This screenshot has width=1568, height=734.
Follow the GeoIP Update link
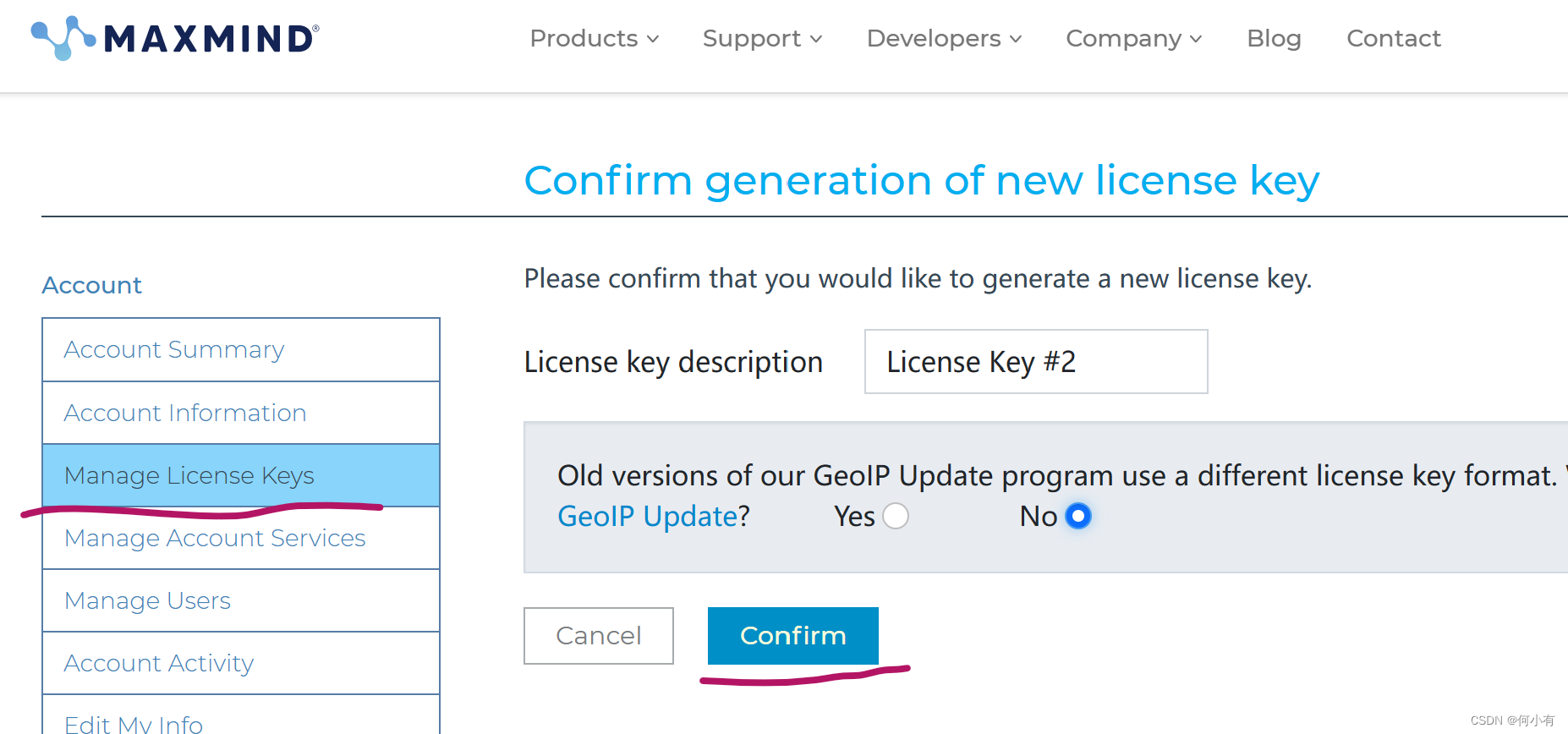click(648, 516)
